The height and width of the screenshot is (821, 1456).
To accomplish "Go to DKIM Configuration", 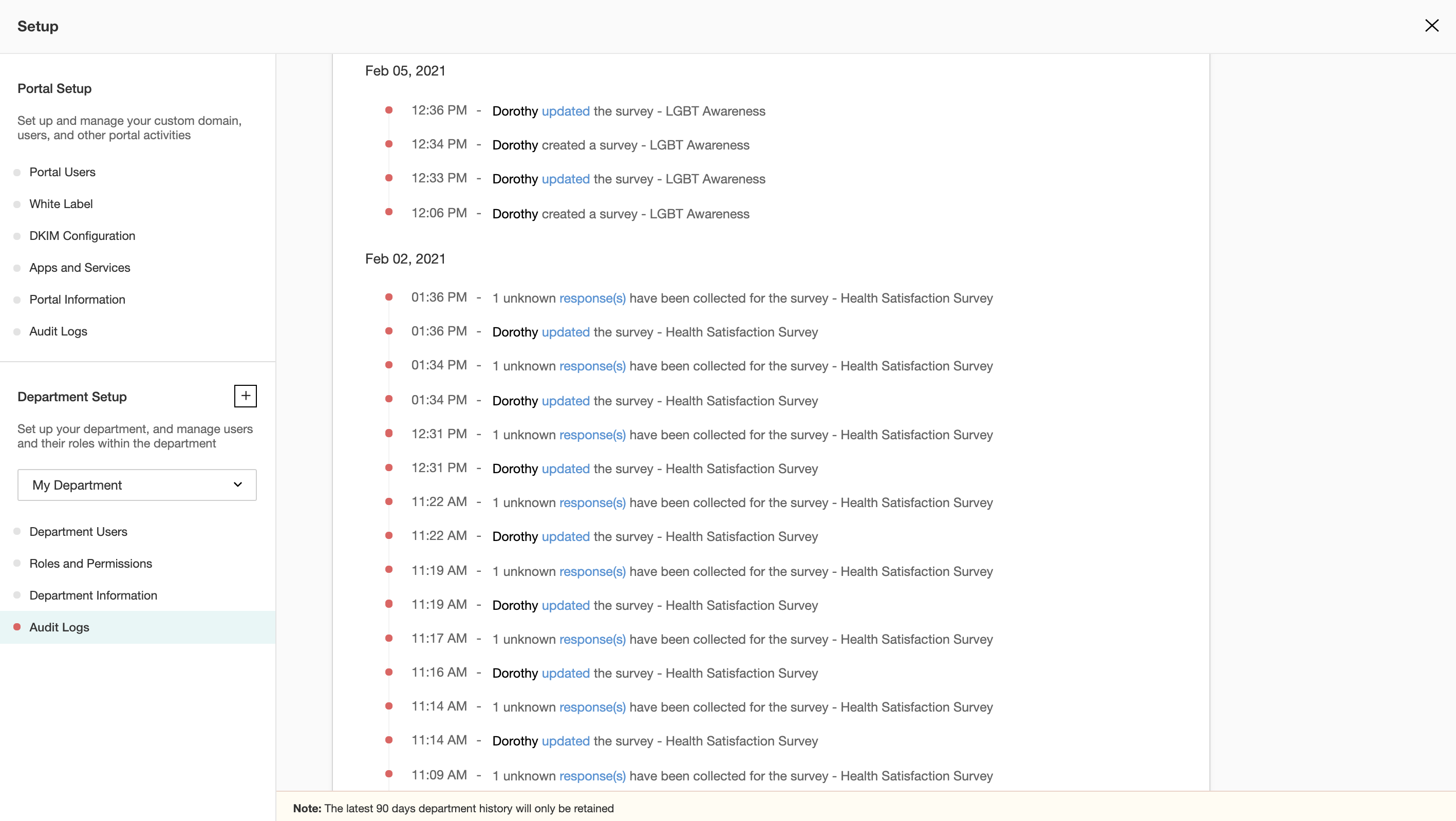I will pos(82,236).
